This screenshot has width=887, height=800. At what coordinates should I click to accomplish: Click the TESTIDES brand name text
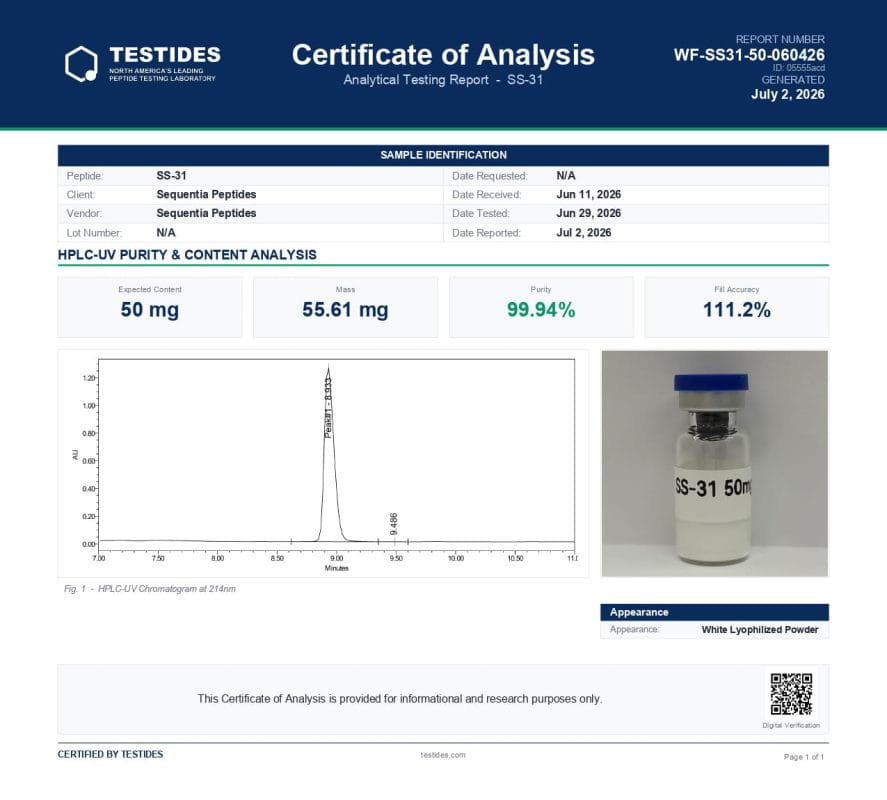click(165, 55)
